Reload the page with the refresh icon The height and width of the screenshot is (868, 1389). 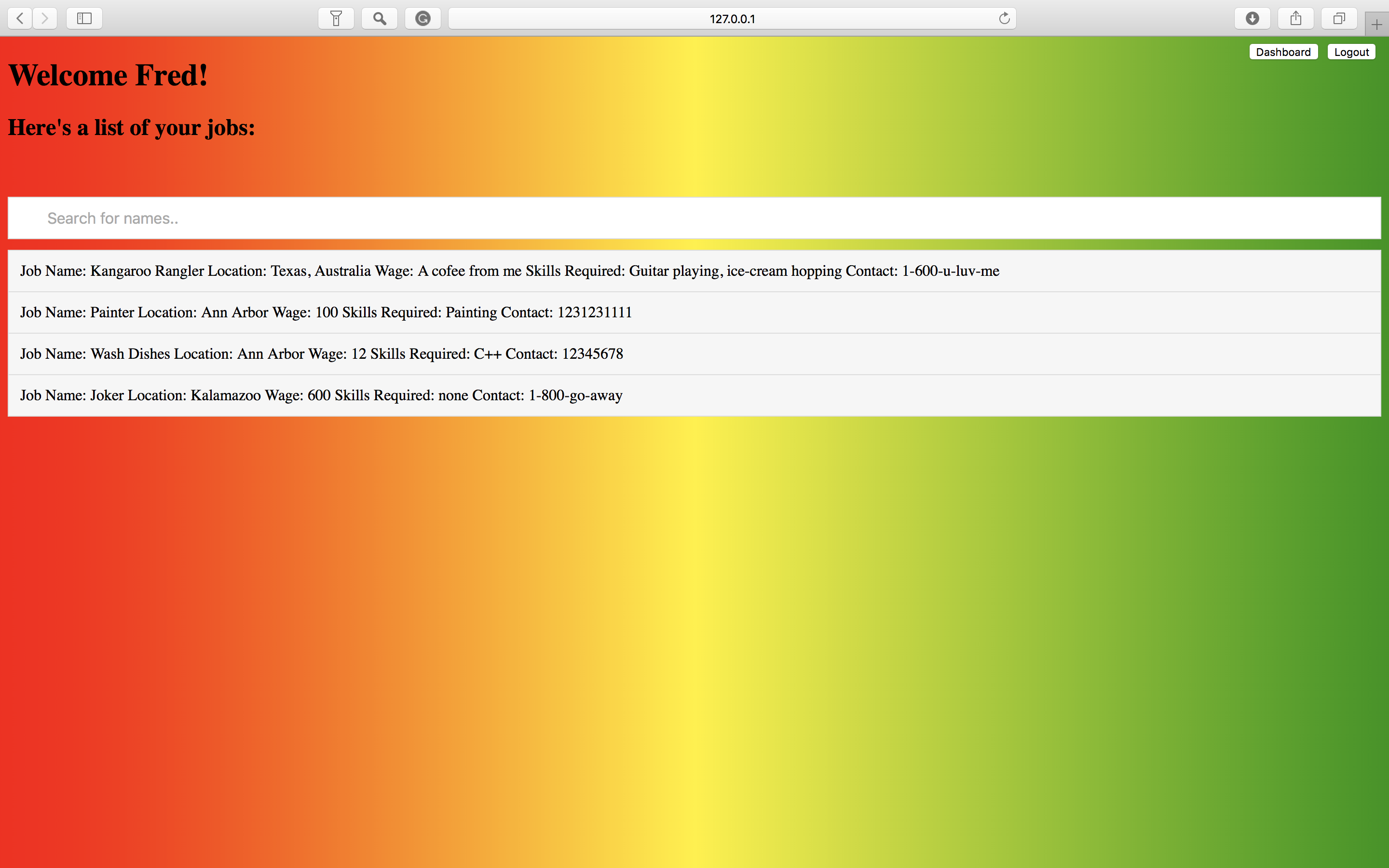pyautogui.click(x=1004, y=18)
